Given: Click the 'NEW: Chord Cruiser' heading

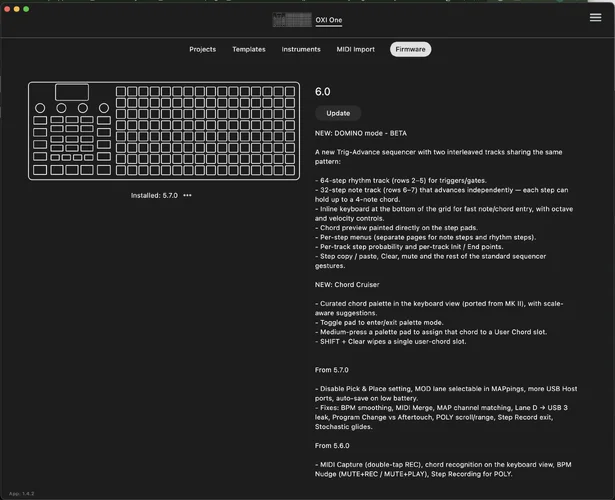Looking at the screenshot, I should click(347, 285).
